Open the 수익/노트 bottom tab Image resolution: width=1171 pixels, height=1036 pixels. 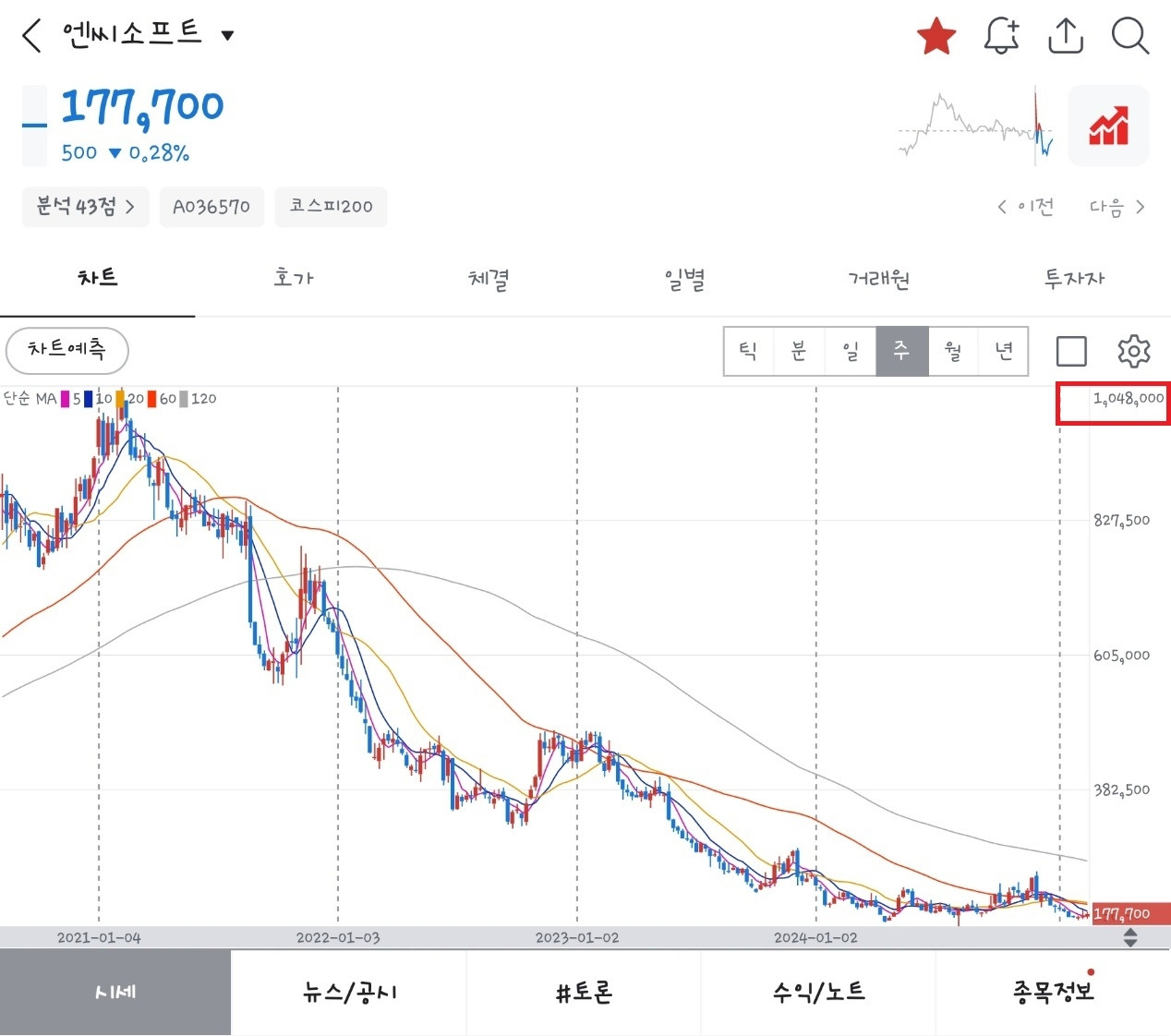(818, 993)
